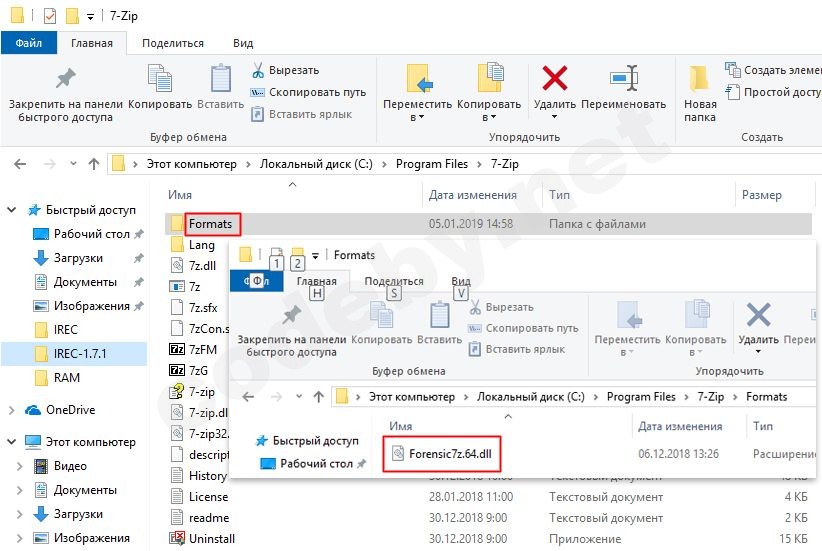
Task: Expand Видео tree node
Action: pyautogui.click(x=19, y=466)
